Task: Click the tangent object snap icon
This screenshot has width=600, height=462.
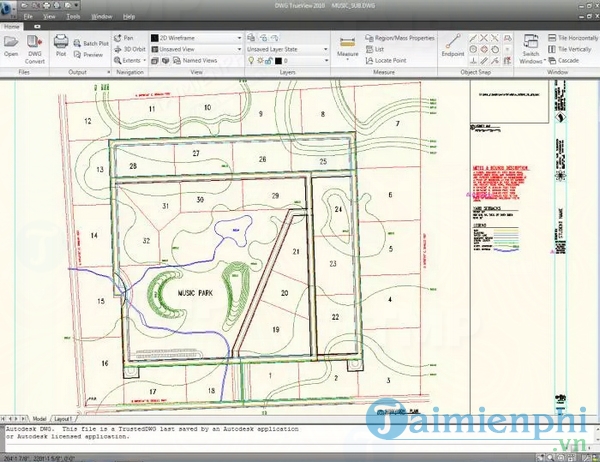Action: tap(495, 49)
